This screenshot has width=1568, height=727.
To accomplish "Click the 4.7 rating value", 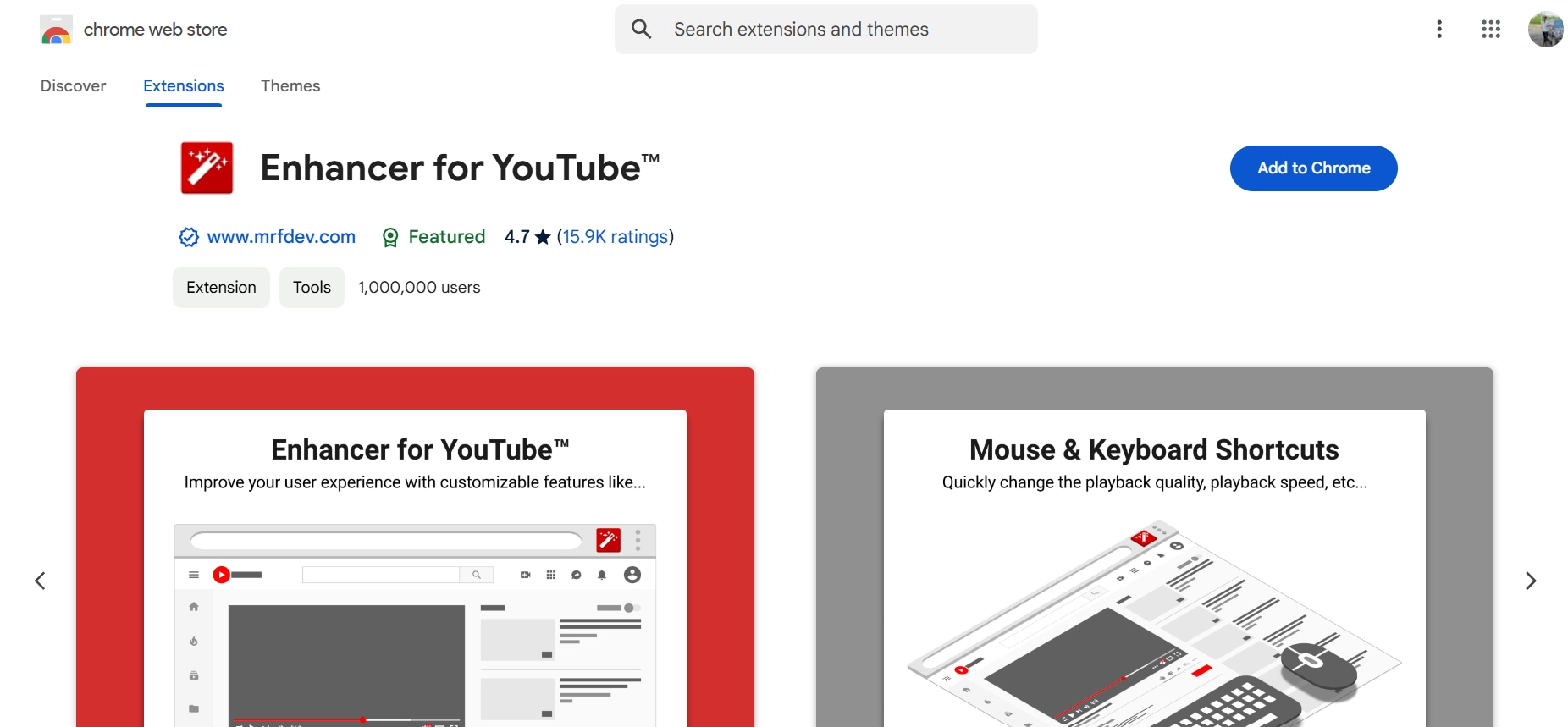I will coord(516,237).
